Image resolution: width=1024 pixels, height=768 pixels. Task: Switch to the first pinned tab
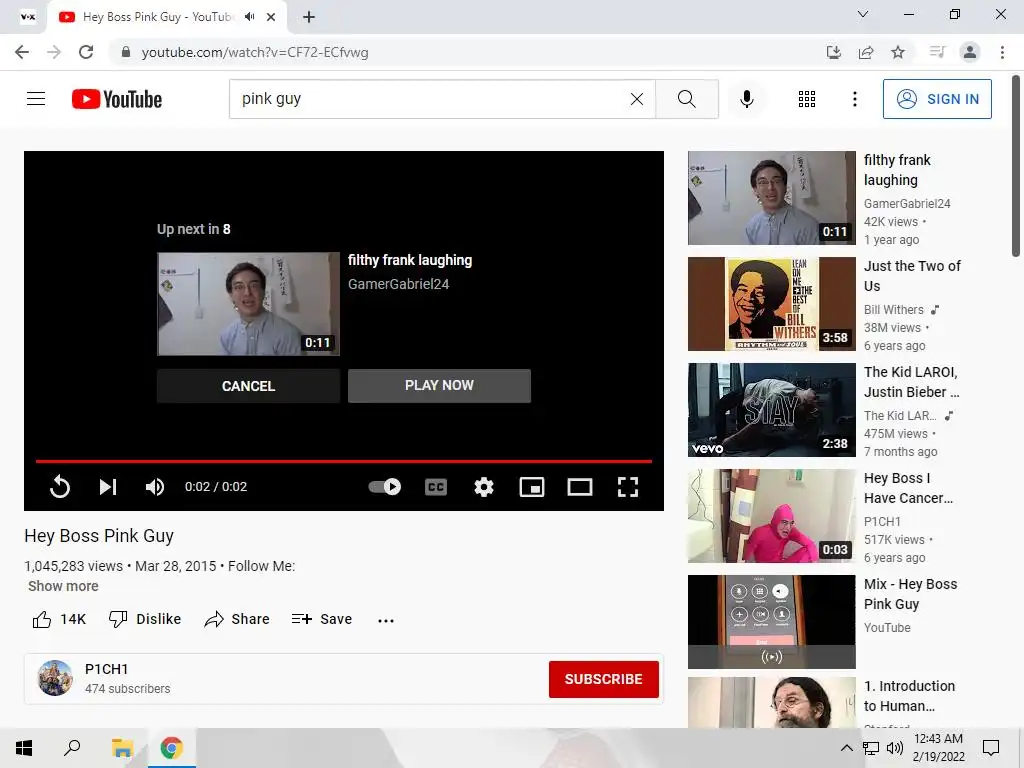(x=27, y=17)
